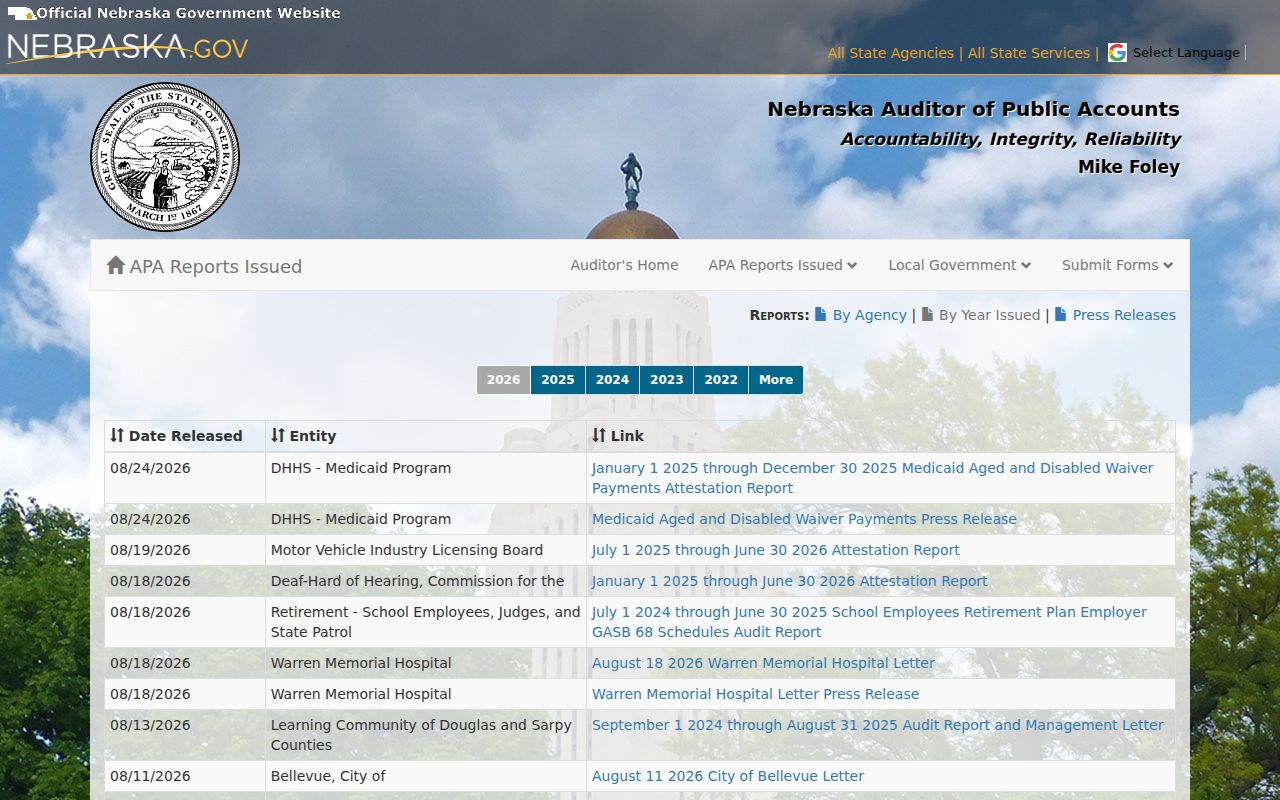Click the document icon next to By Agency
The width and height of the screenshot is (1280, 800).
point(821,314)
